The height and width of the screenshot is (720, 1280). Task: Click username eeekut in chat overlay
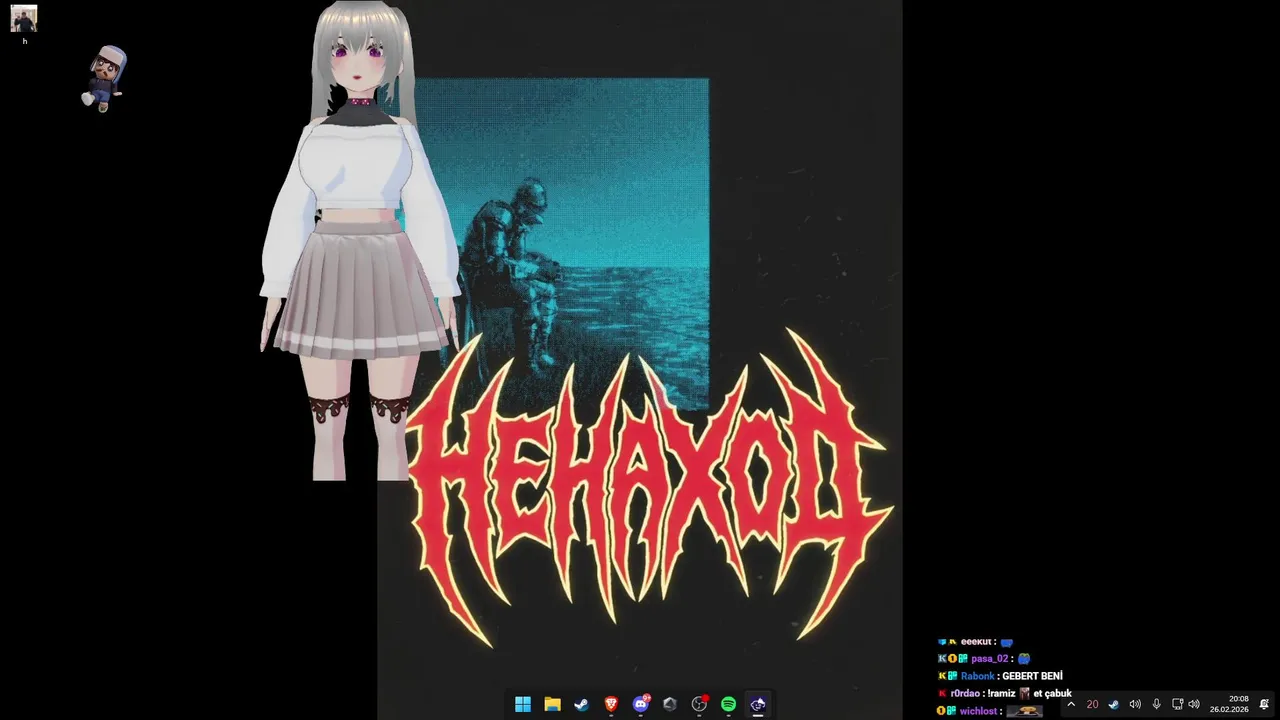(x=976, y=641)
